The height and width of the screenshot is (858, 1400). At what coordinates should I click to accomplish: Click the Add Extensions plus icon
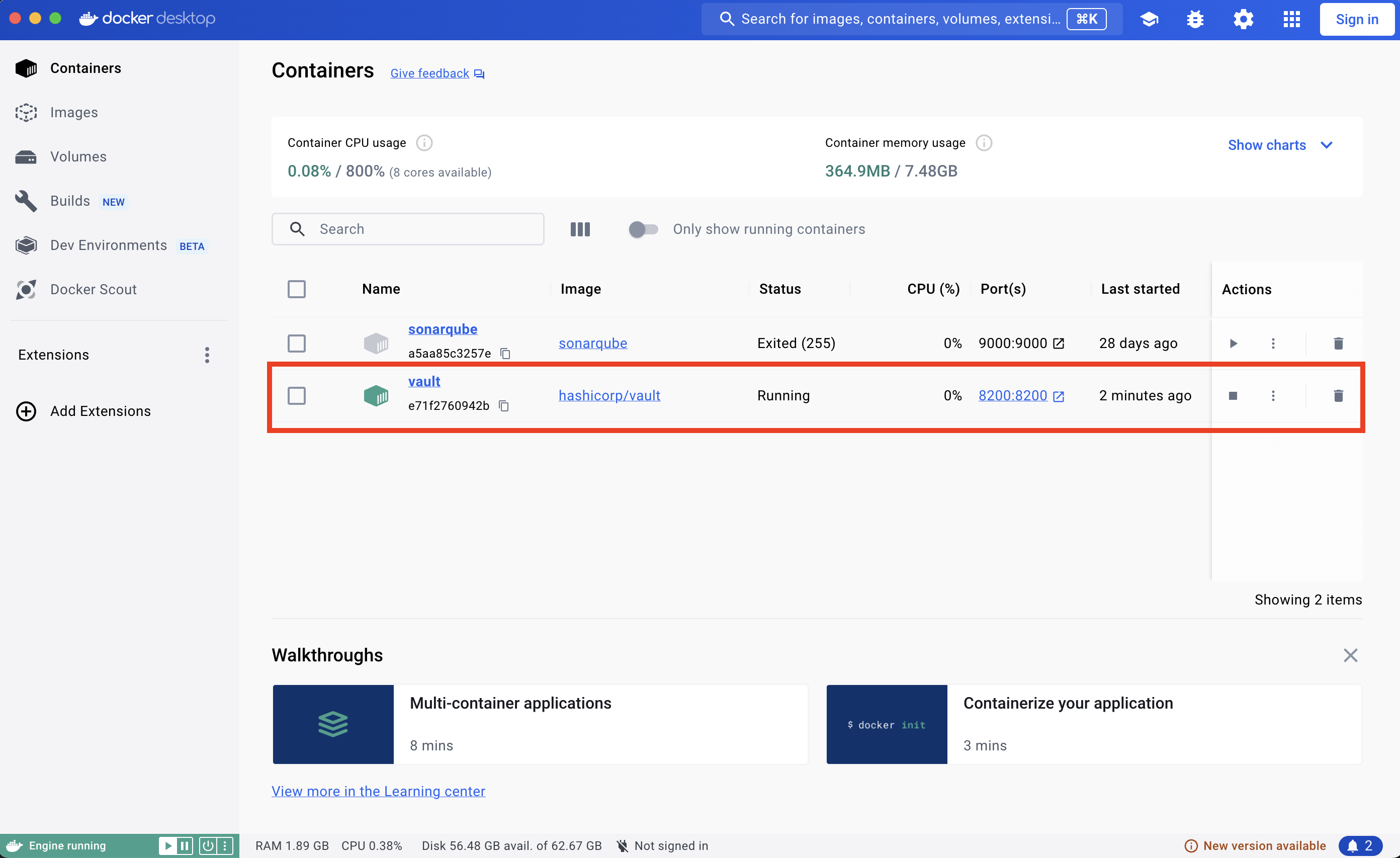26,411
